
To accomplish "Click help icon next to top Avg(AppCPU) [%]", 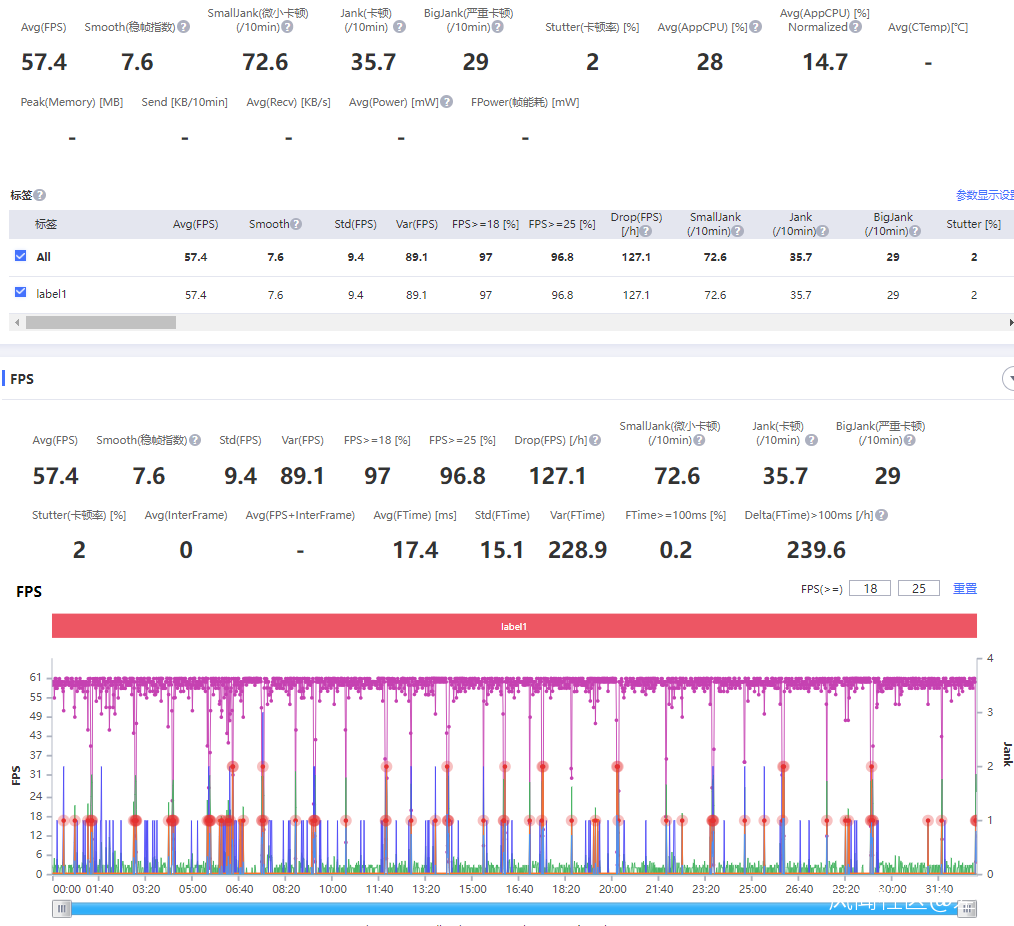I will click(x=756, y=27).
